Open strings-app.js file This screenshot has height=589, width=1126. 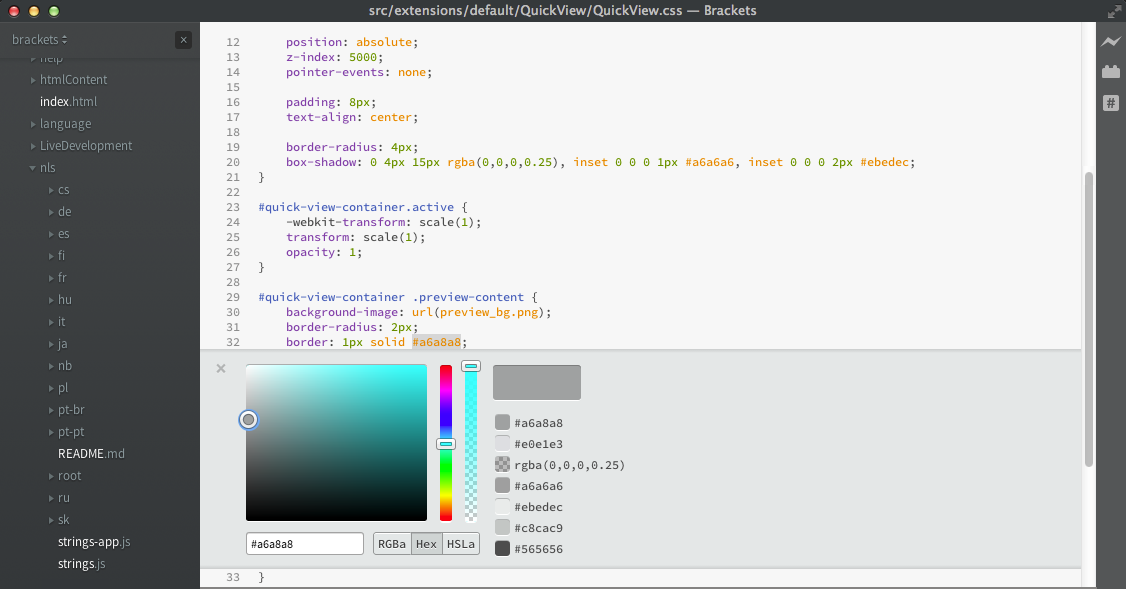coord(94,542)
